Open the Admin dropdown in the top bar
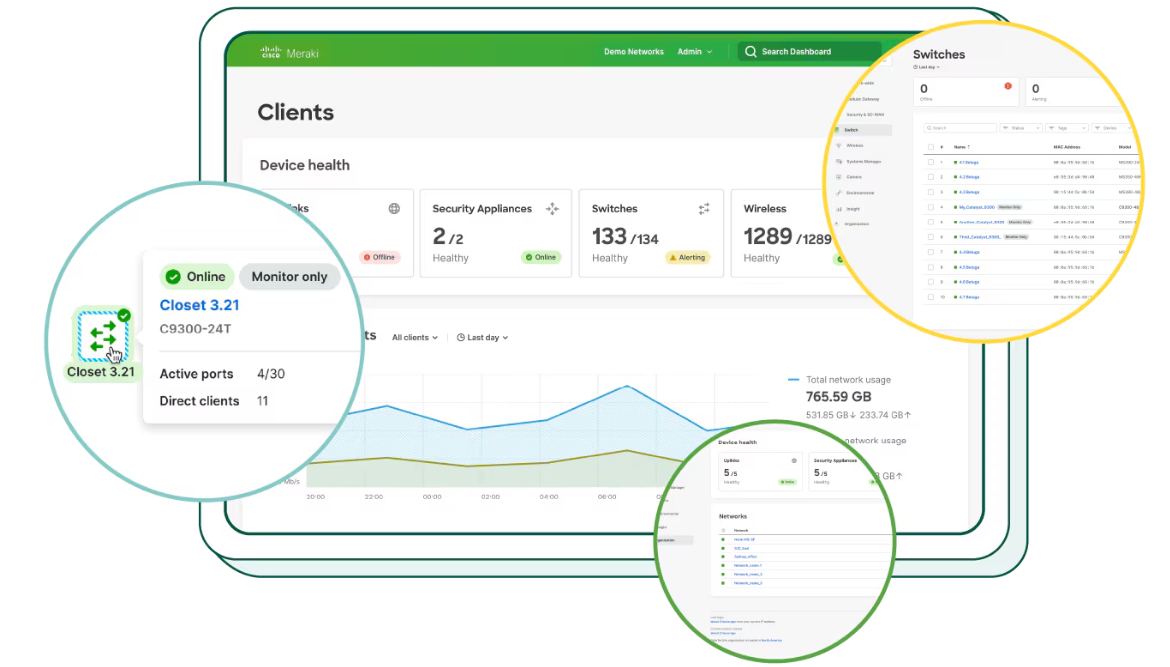 pos(694,51)
